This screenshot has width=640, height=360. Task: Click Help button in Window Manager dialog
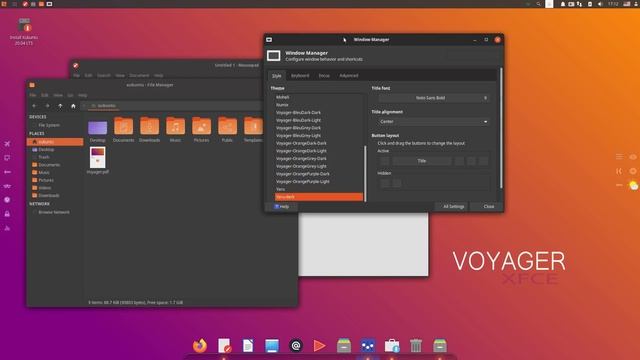point(282,207)
